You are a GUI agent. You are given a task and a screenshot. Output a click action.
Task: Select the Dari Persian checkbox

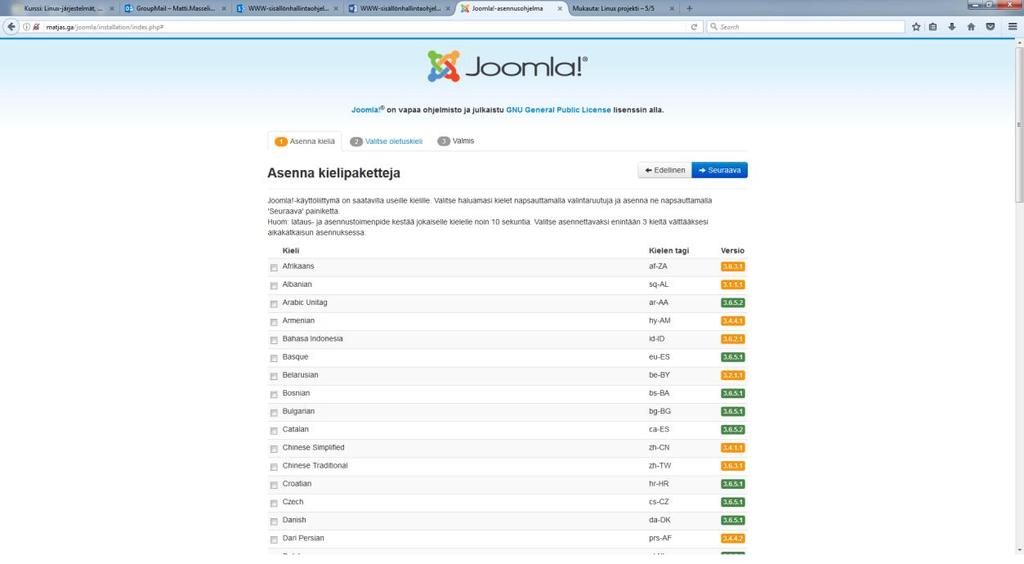click(x=274, y=540)
